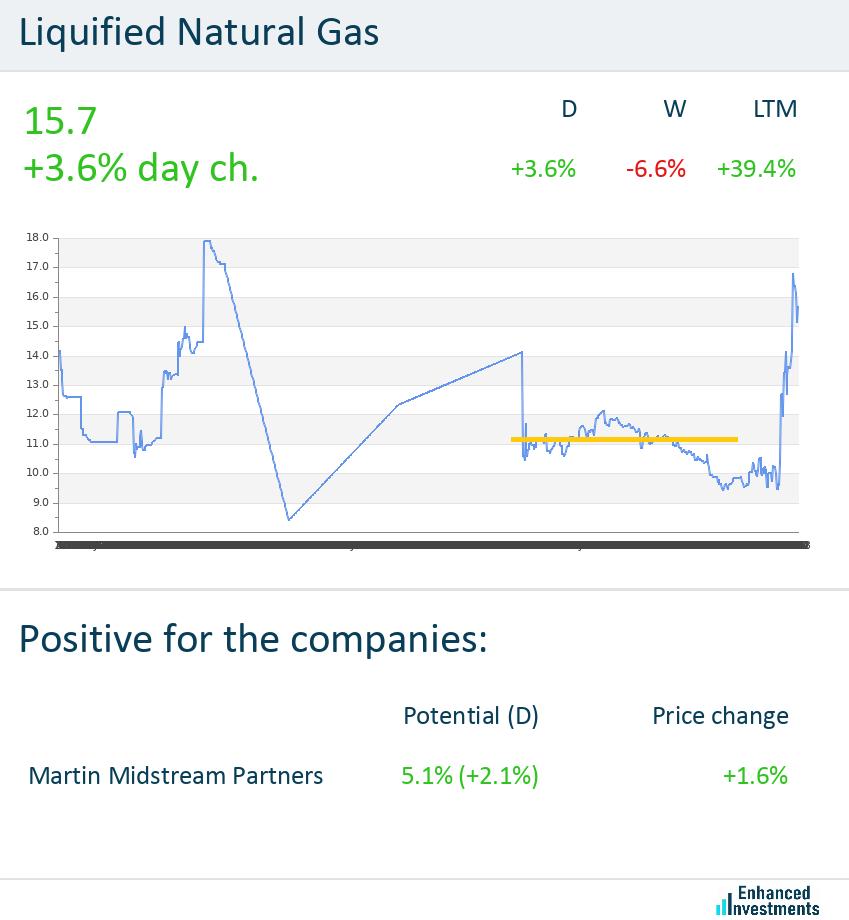Click the Positive for the companies heading
The width and height of the screenshot is (849, 920).
253,637
